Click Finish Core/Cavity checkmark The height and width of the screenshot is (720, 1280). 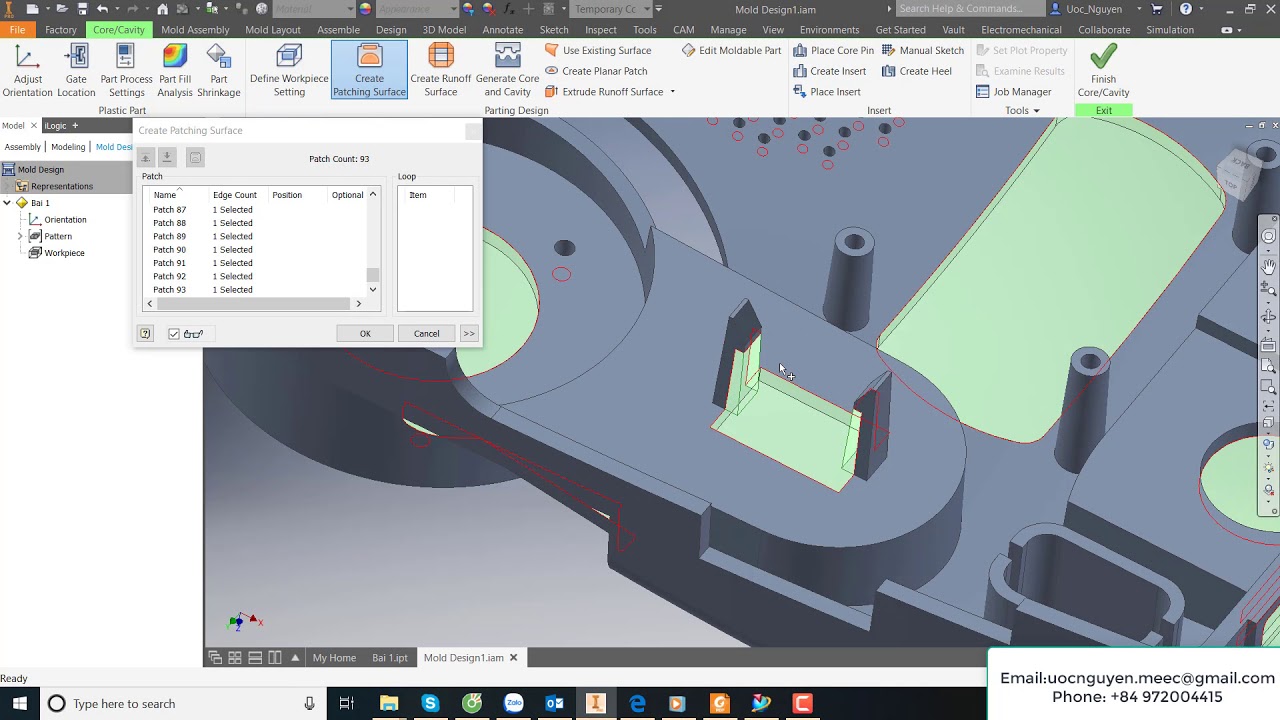tap(1103, 71)
